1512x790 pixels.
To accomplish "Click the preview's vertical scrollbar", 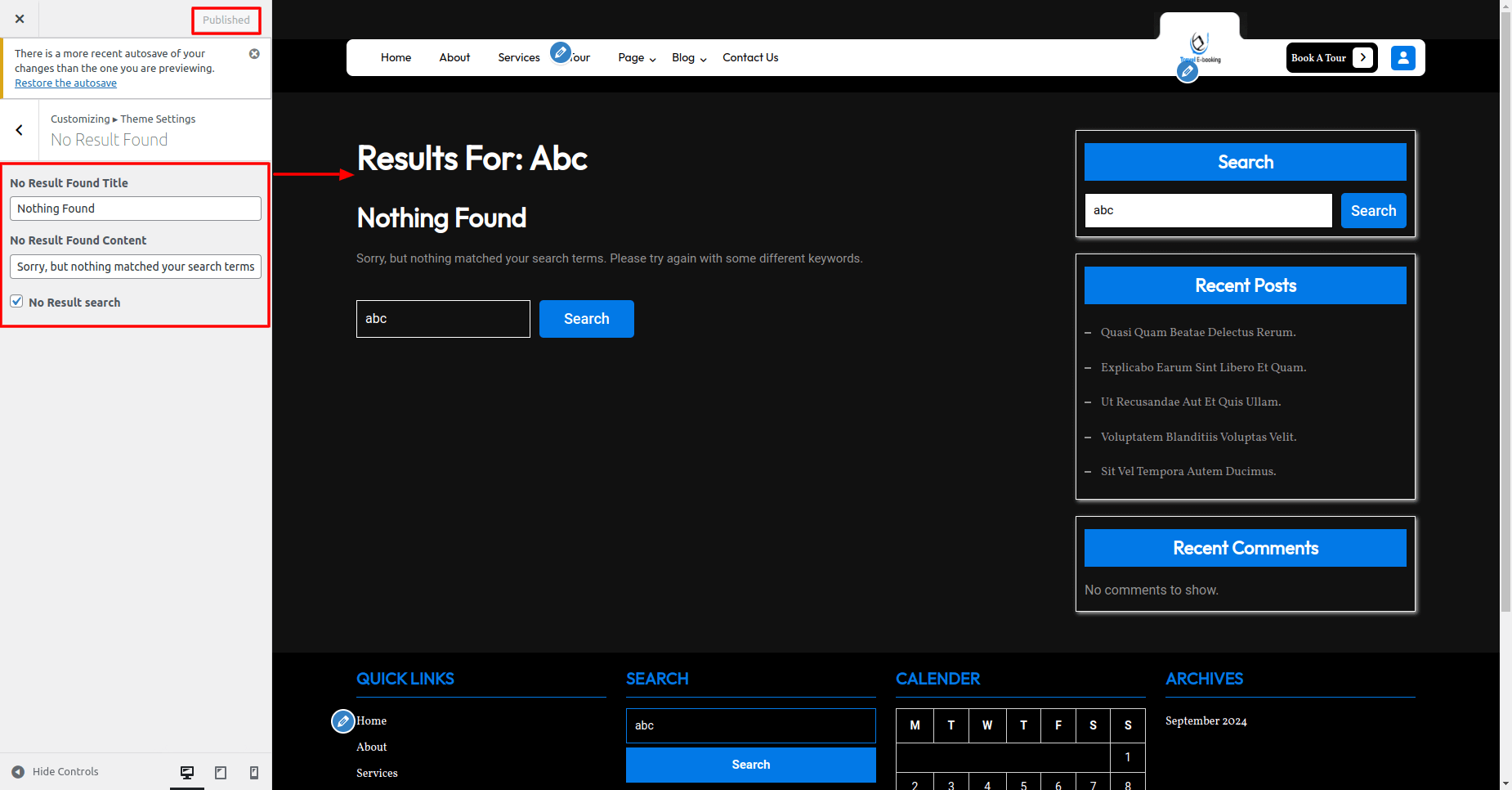I will click(1505, 327).
